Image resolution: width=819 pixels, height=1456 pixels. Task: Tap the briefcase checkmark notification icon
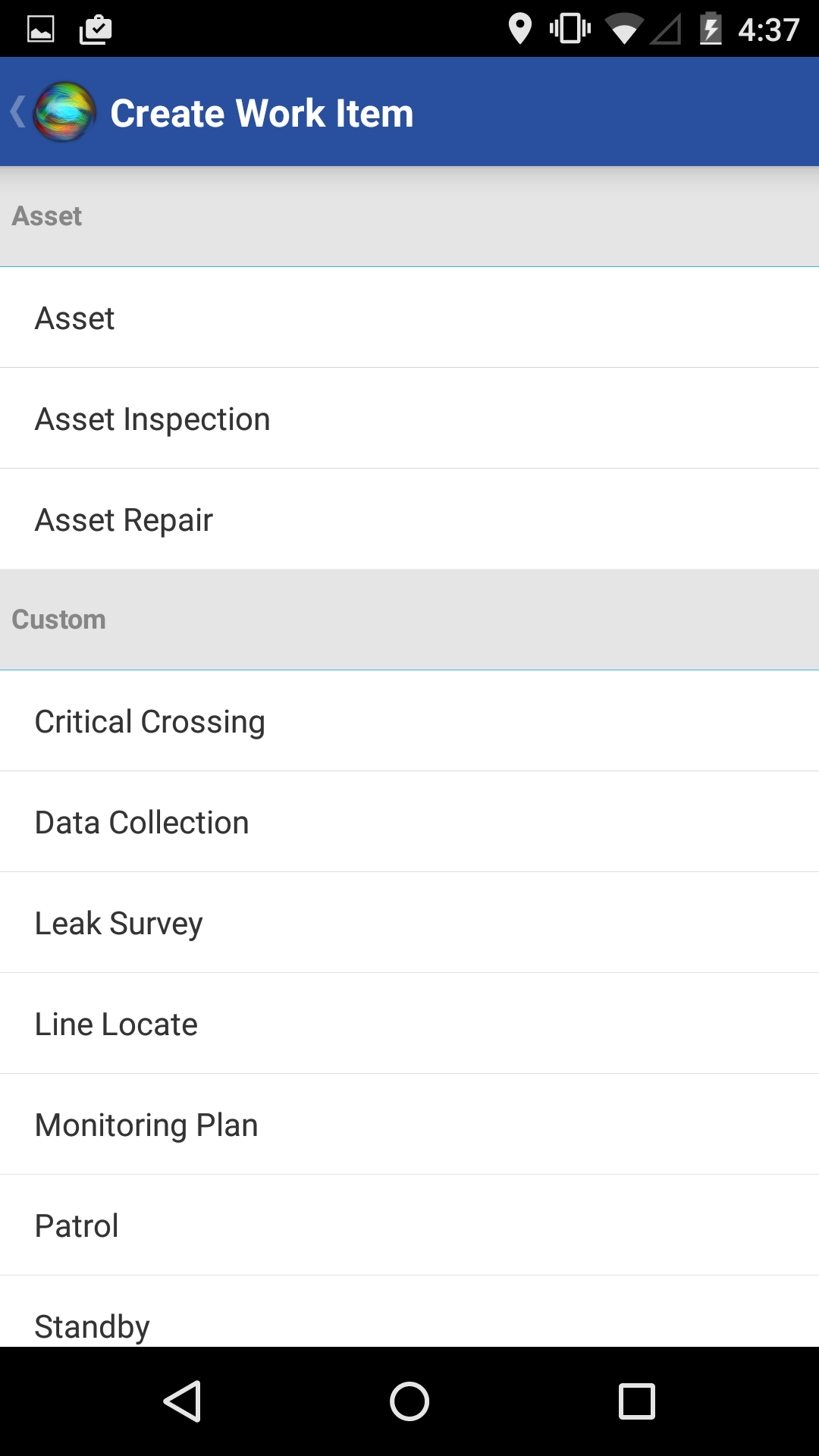pos(96,29)
